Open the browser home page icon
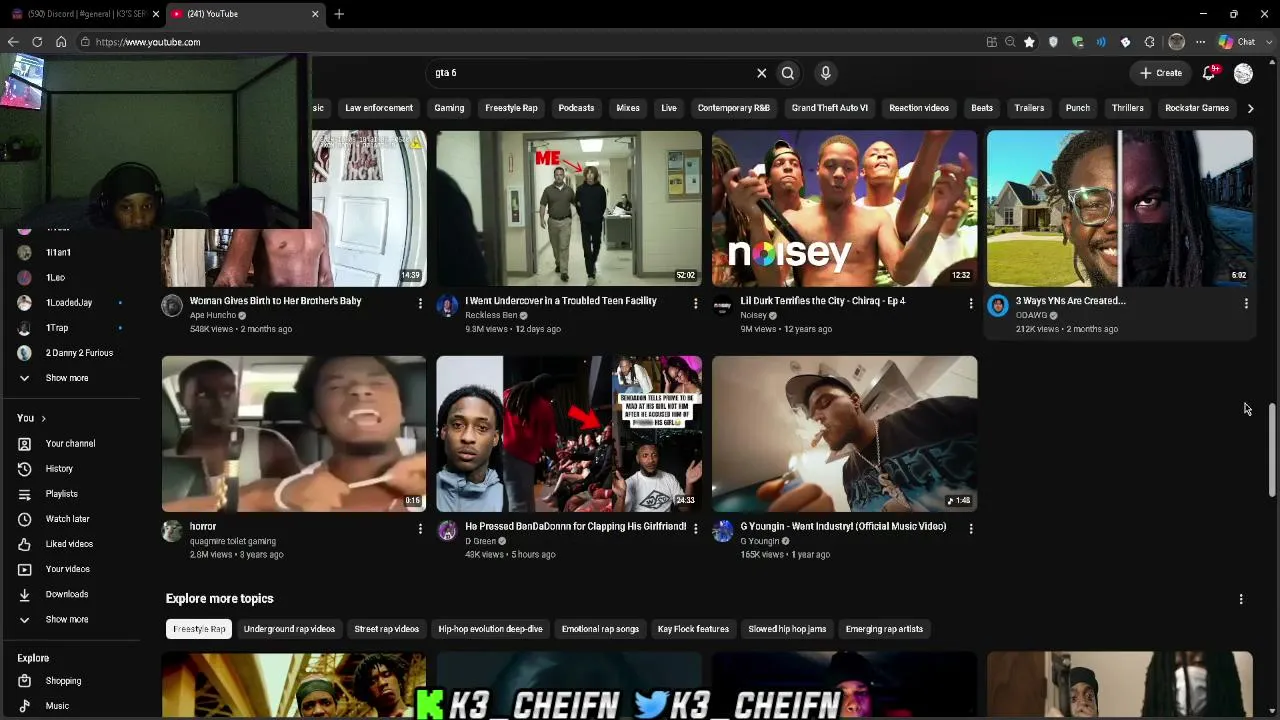This screenshot has height=720, width=1280. 61,42
